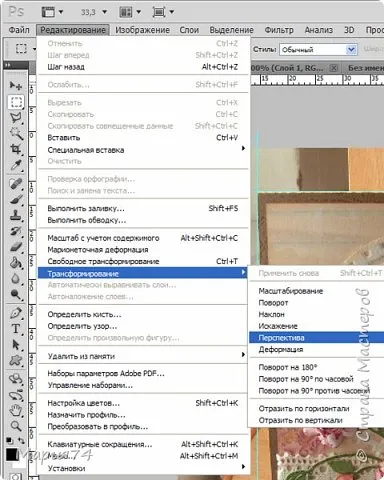Viewport: 384px width, 480px height.
Task: Select the Pen tool
Action: click(16, 313)
